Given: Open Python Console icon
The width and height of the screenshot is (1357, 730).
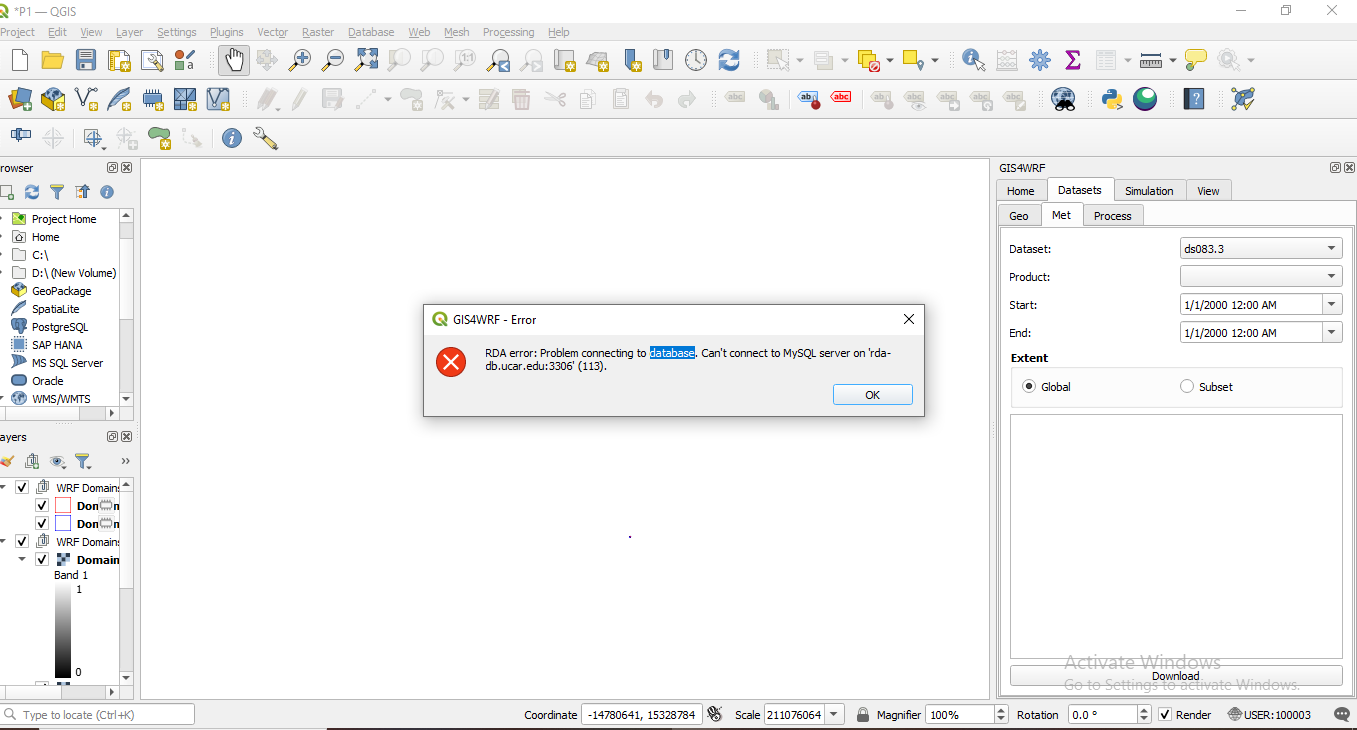Looking at the screenshot, I should coord(1112,99).
